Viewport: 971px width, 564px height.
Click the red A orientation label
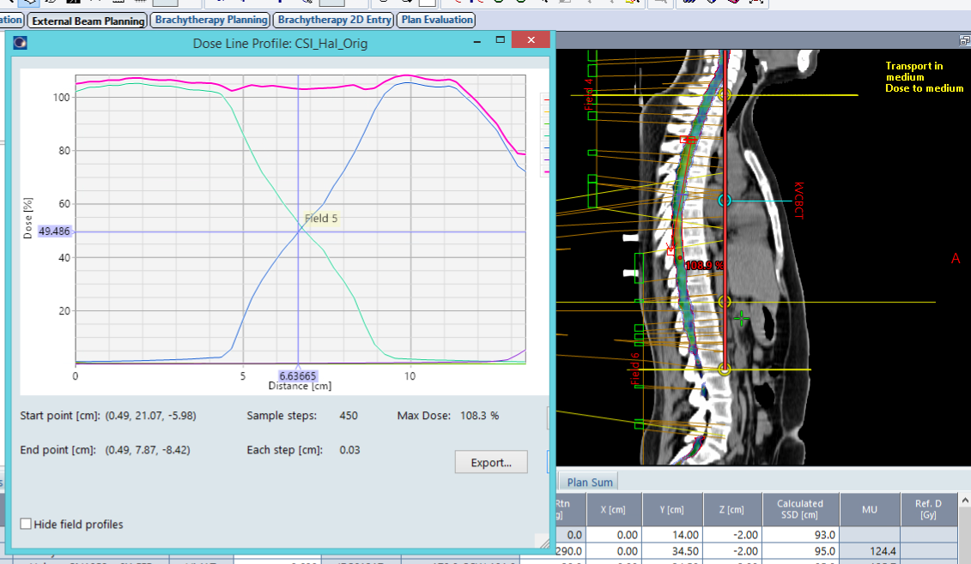click(956, 258)
